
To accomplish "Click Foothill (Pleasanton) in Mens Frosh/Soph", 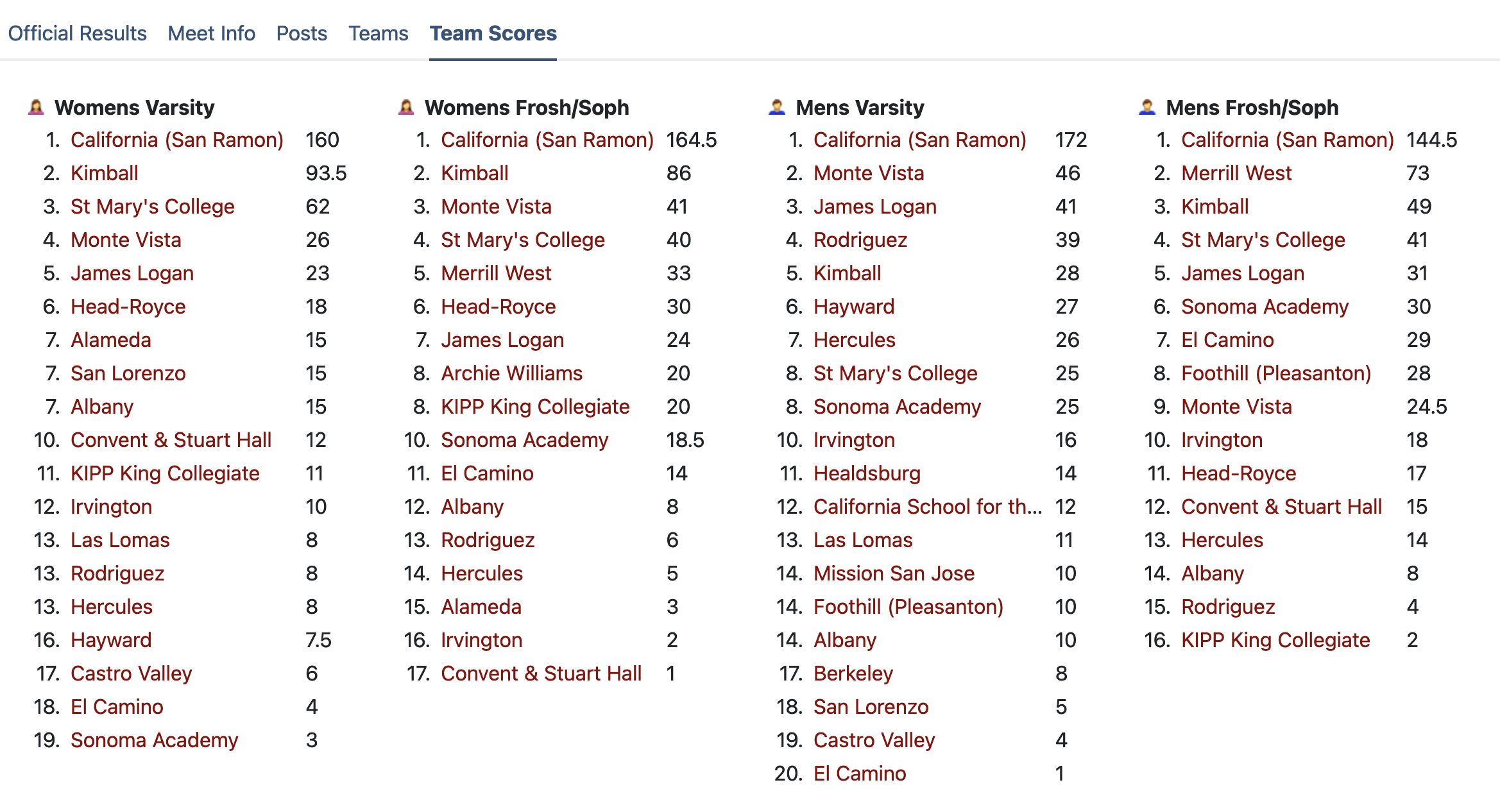I will (x=1276, y=373).
